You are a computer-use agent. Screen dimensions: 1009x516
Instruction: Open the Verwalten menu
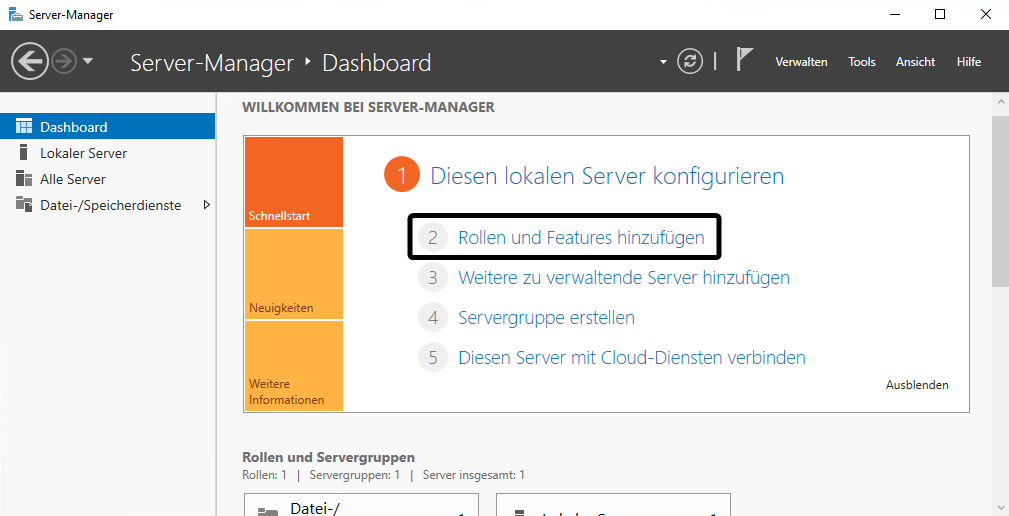tap(801, 62)
